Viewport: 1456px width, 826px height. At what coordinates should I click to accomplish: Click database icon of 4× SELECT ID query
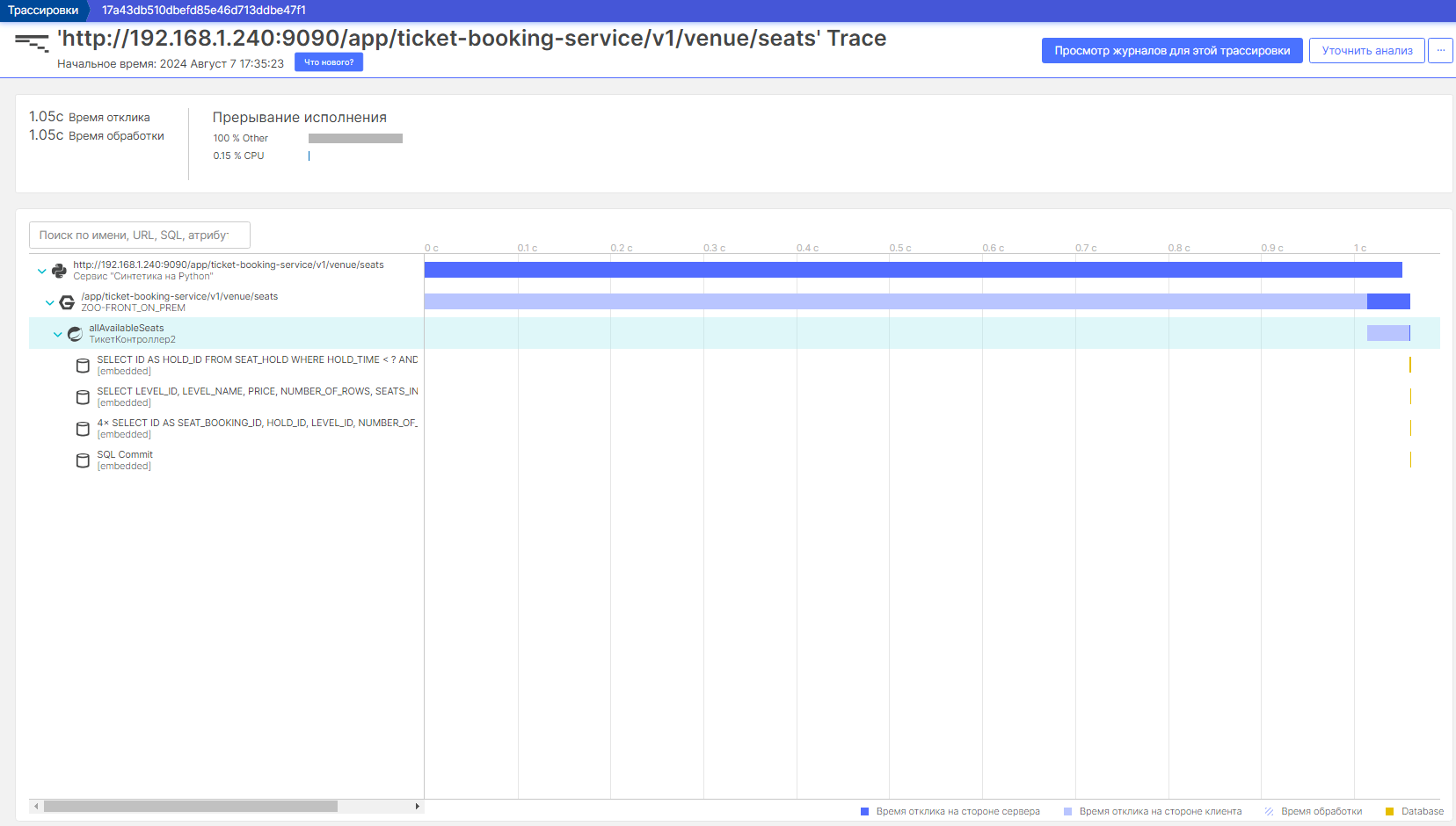tap(83, 429)
